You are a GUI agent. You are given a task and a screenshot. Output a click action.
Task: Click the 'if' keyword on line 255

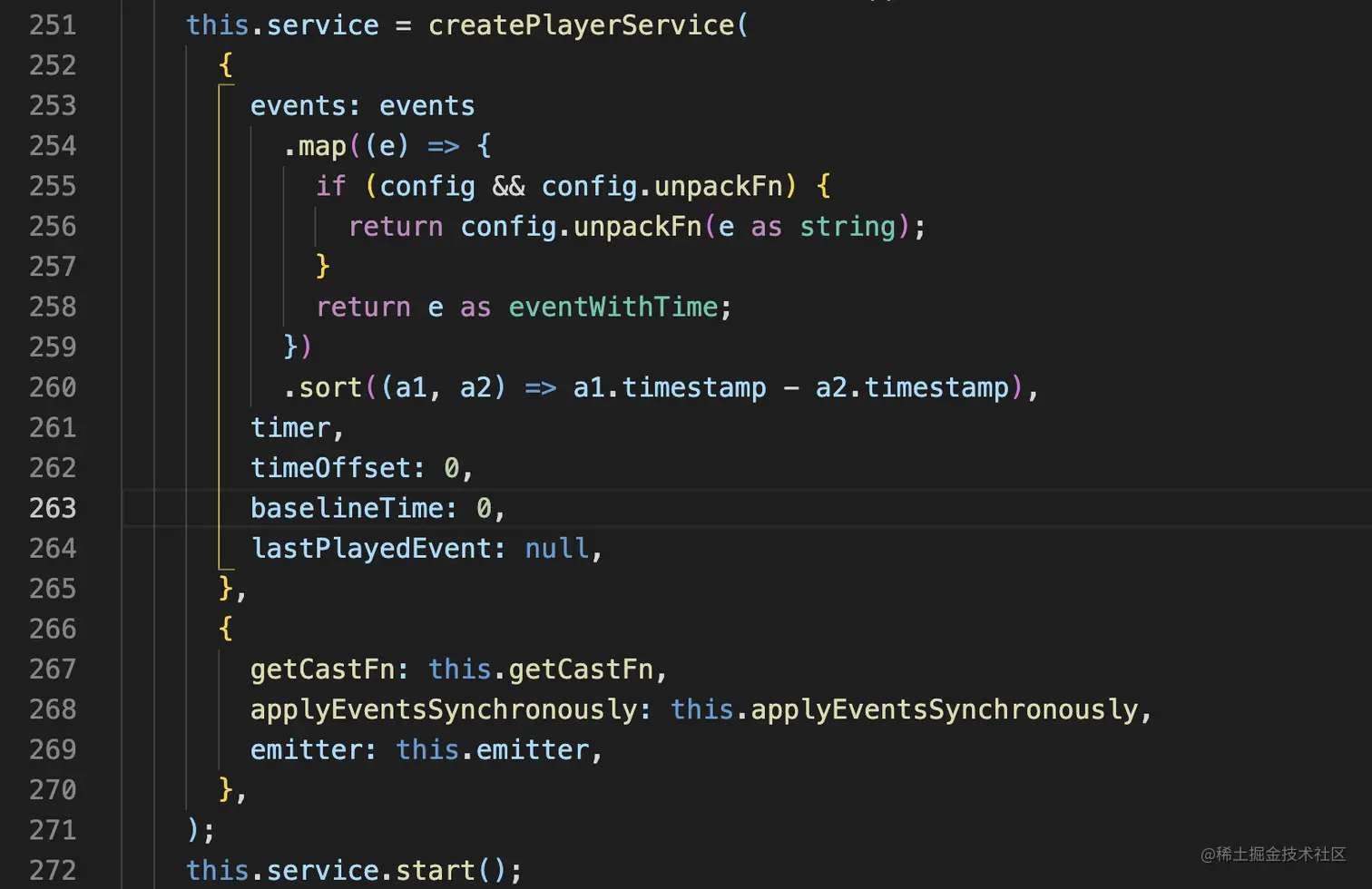331,186
